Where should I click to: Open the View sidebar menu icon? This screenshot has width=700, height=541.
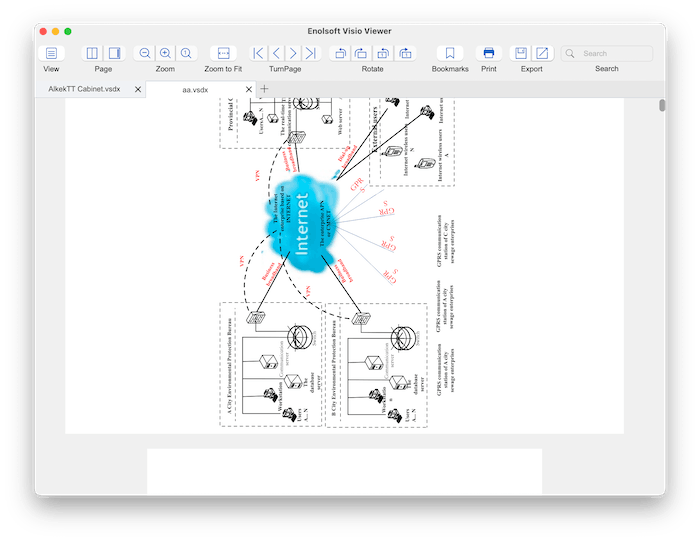click(51, 53)
